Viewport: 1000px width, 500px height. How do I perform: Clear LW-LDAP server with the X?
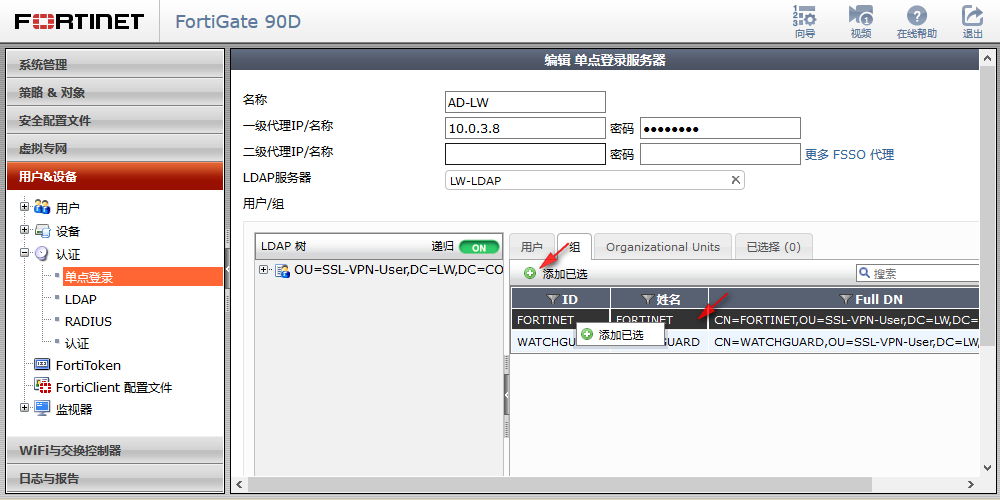point(735,180)
